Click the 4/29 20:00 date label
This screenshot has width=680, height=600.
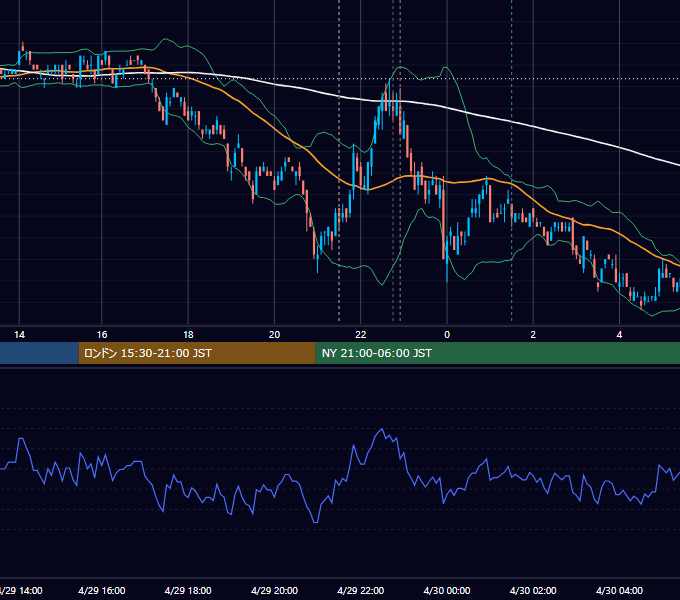pos(275,590)
